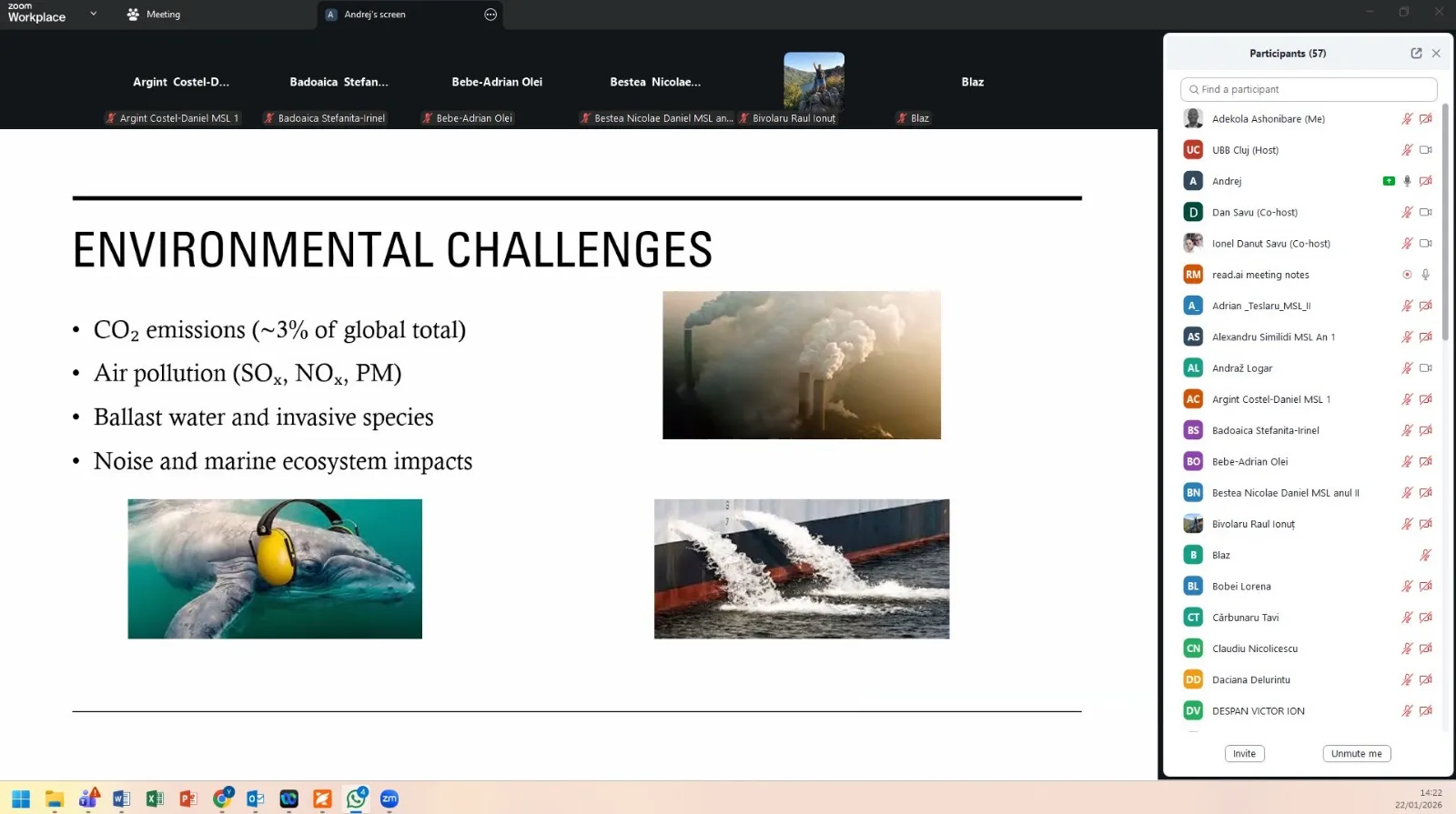The height and width of the screenshot is (814, 1456).
Task: Pop out the Participants panel
Action: [1416, 54]
